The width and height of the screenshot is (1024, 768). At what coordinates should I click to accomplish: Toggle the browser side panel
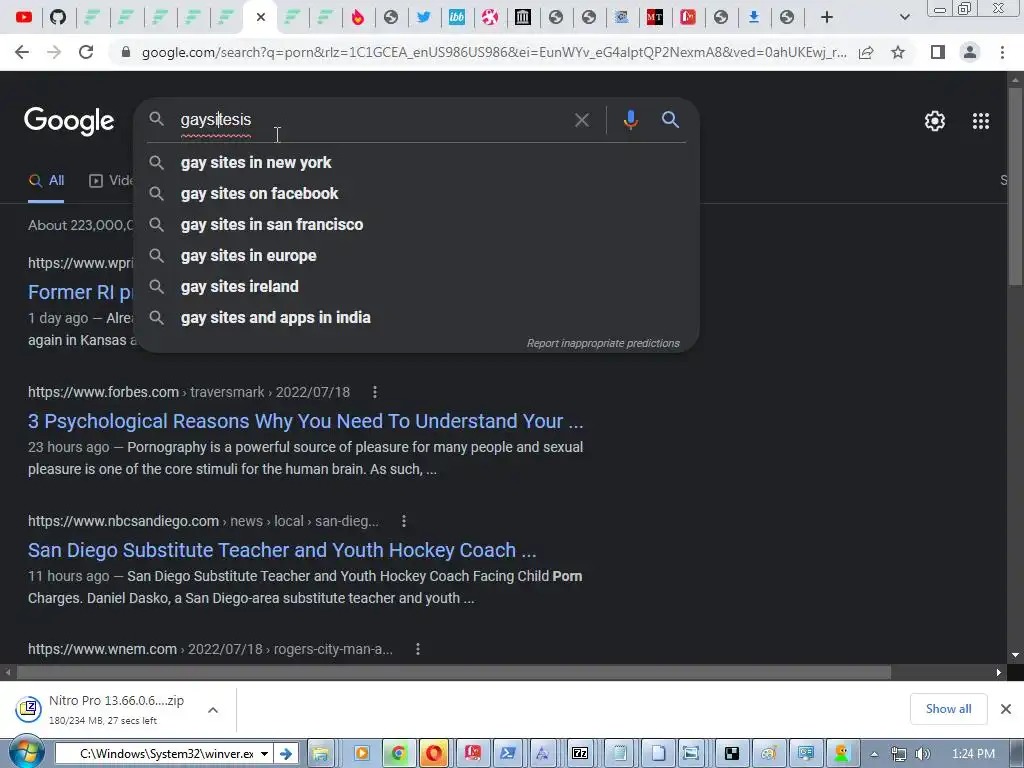(937, 52)
